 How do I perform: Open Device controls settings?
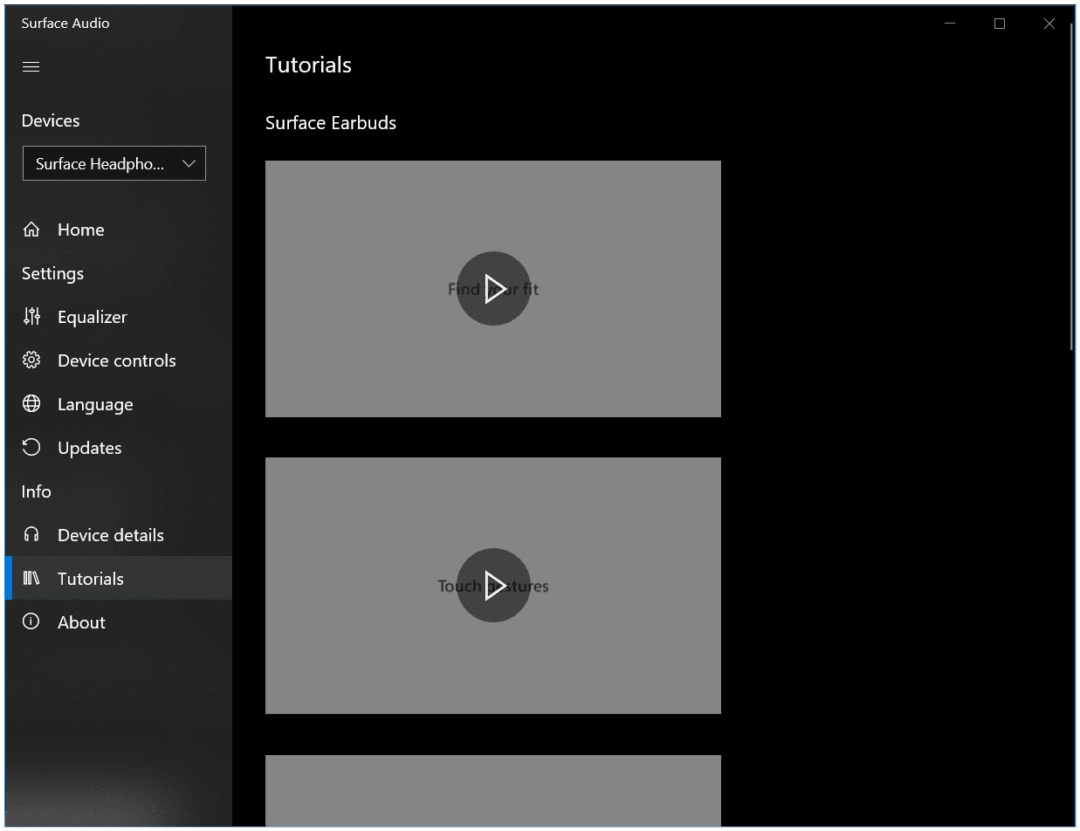pyautogui.click(x=31, y=360)
